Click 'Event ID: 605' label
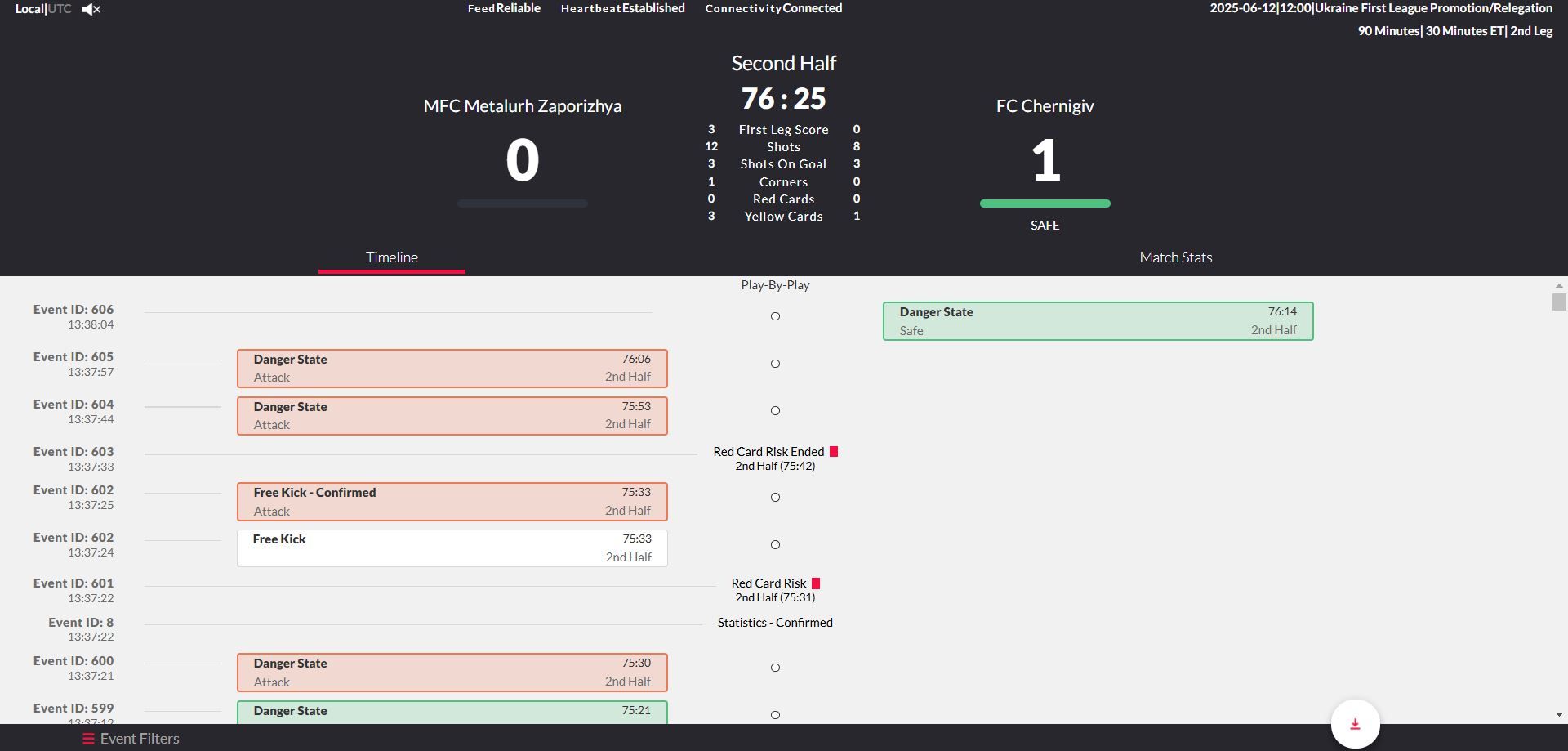This screenshot has width=1568, height=751. click(73, 357)
